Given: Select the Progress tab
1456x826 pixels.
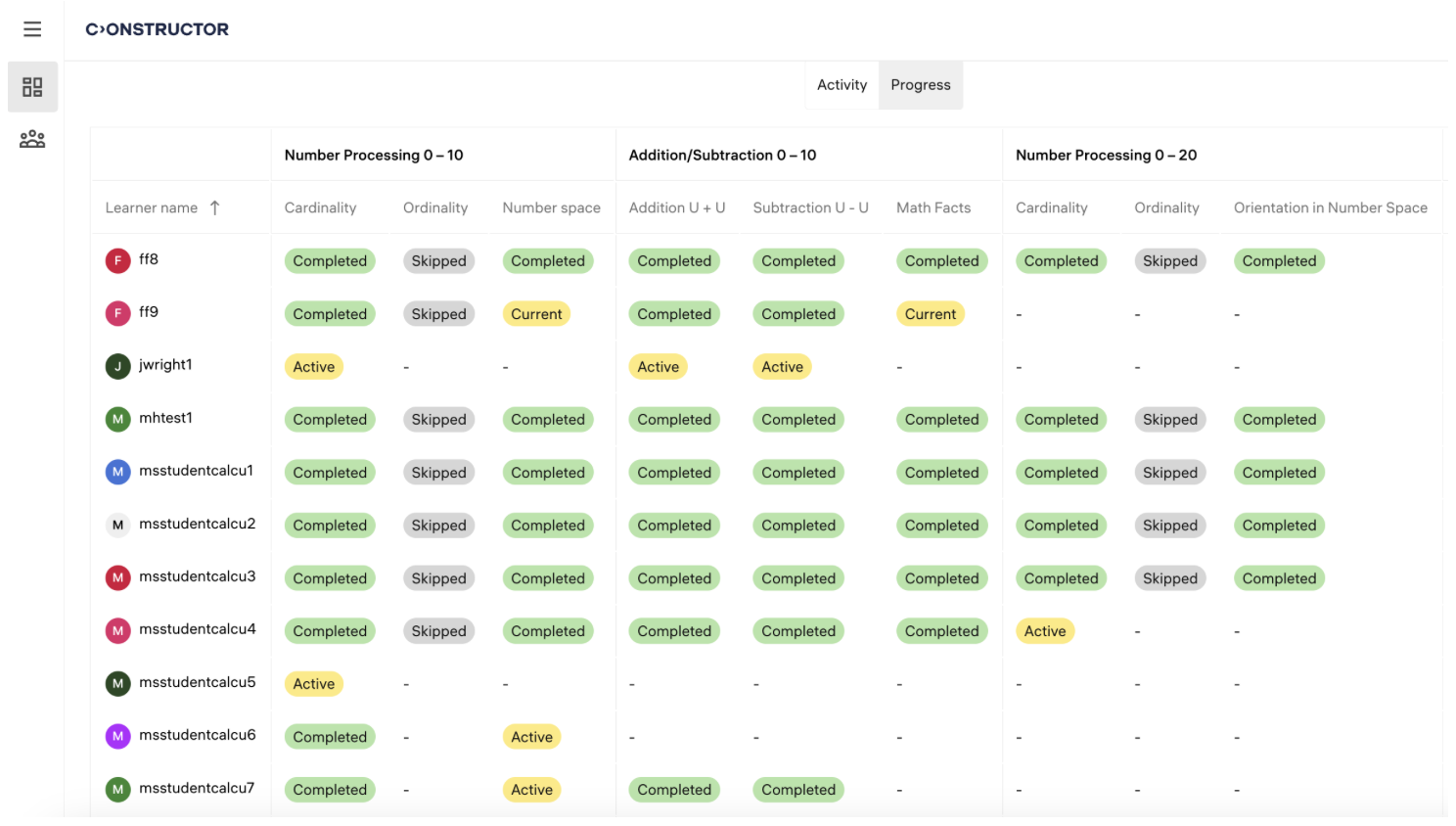Looking at the screenshot, I should tap(920, 85).
